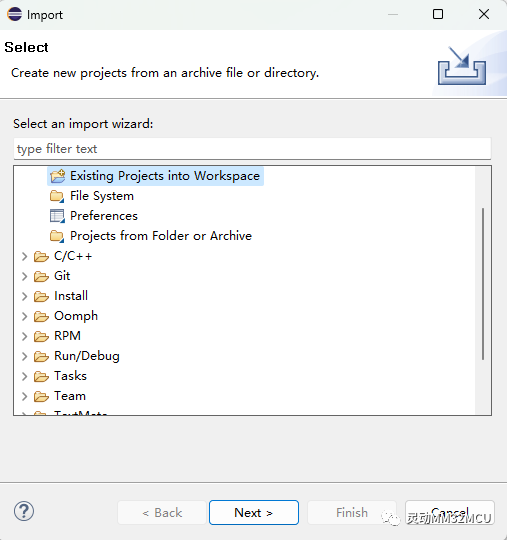This screenshot has width=507, height=540.
Task: Click the Preferences table icon
Action: (57, 216)
